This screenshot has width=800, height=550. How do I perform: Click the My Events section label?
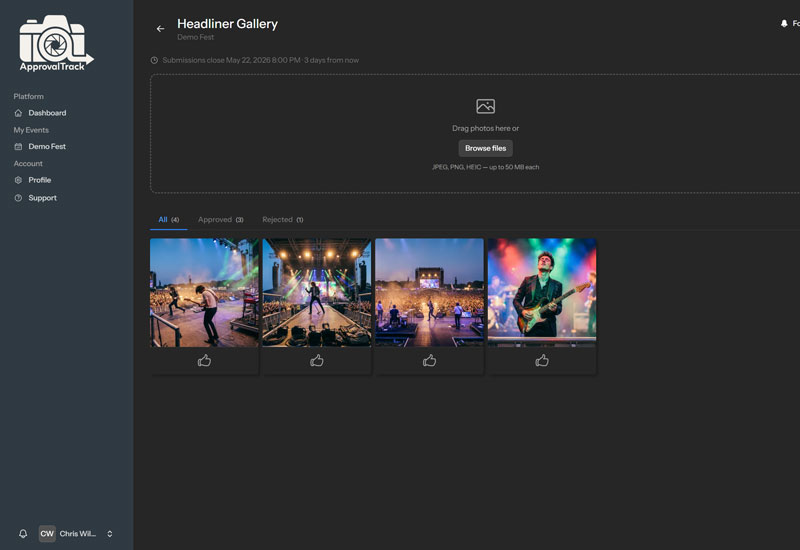[31, 130]
